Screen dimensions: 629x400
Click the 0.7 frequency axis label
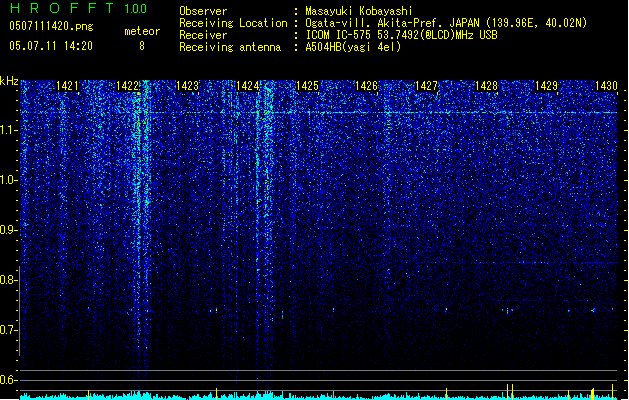click(9, 330)
